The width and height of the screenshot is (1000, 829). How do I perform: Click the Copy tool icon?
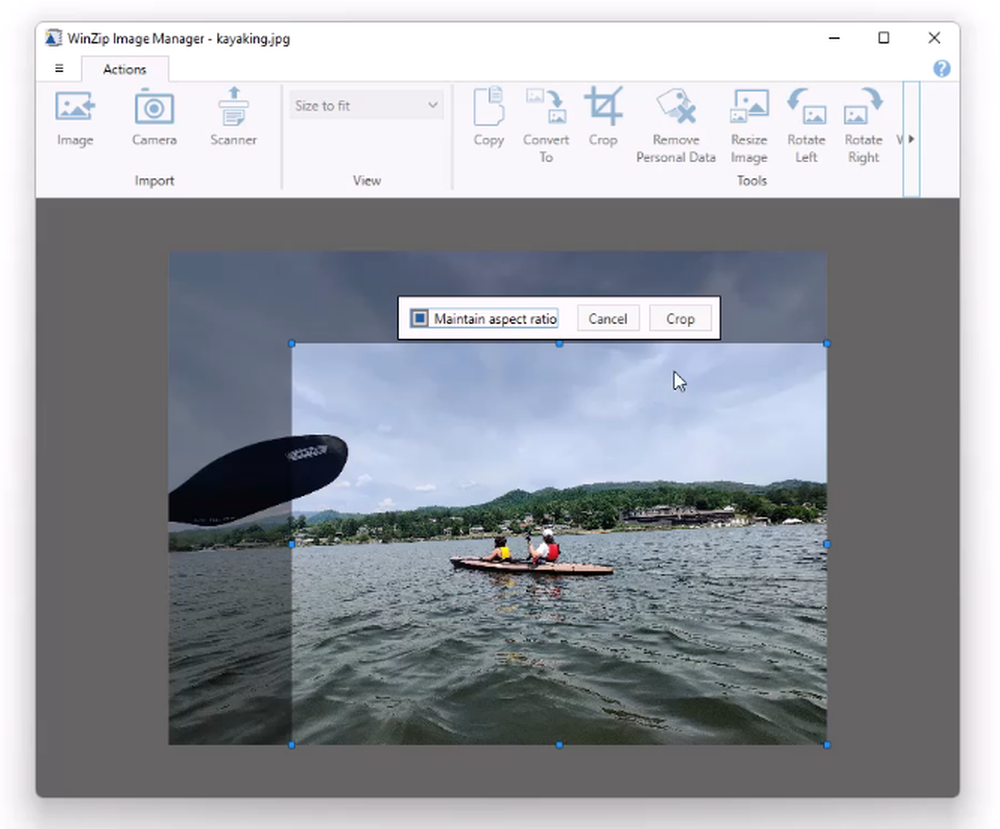pyautogui.click(x=489, y=106)
